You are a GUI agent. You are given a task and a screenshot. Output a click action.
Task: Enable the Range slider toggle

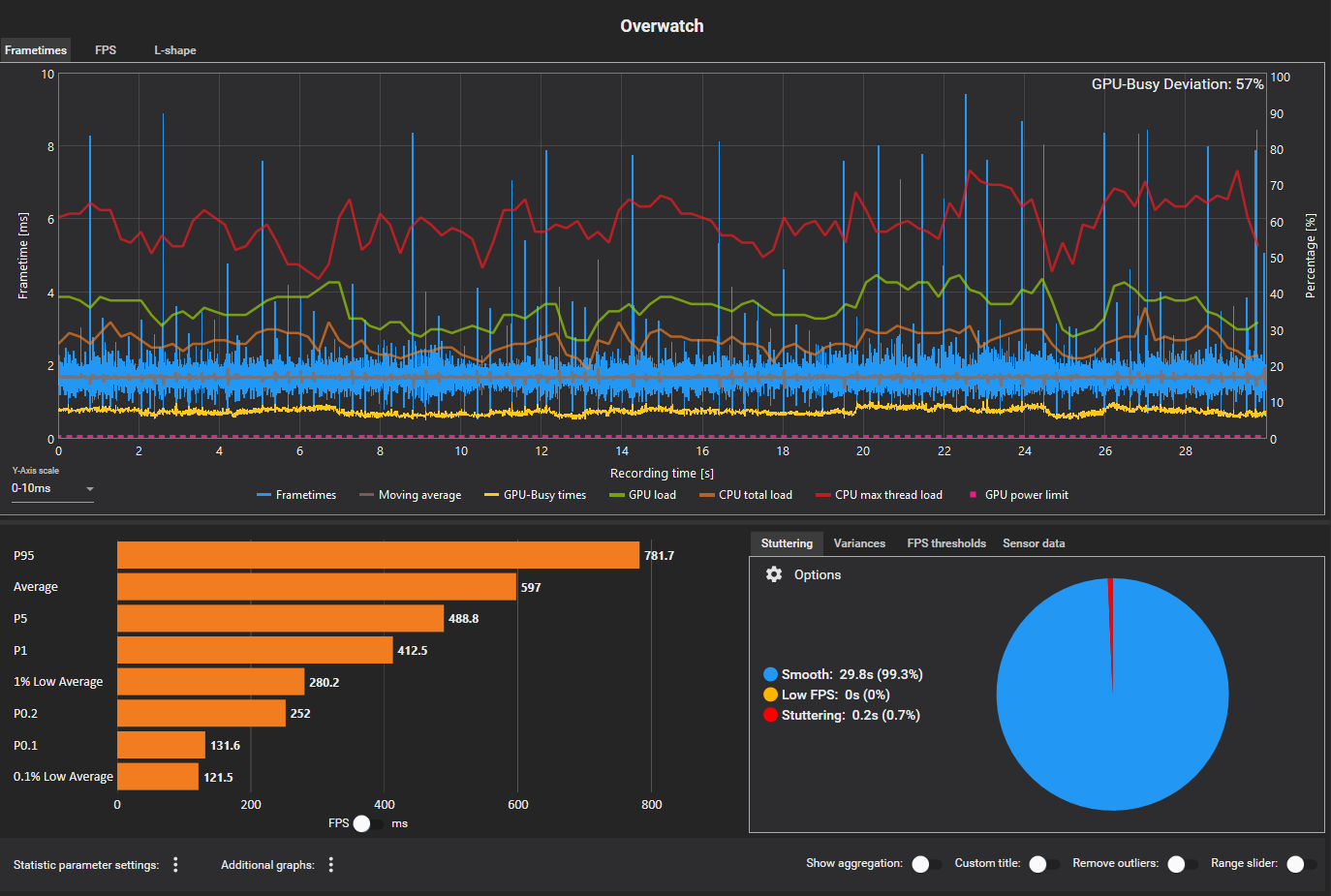coord(1301,864)
